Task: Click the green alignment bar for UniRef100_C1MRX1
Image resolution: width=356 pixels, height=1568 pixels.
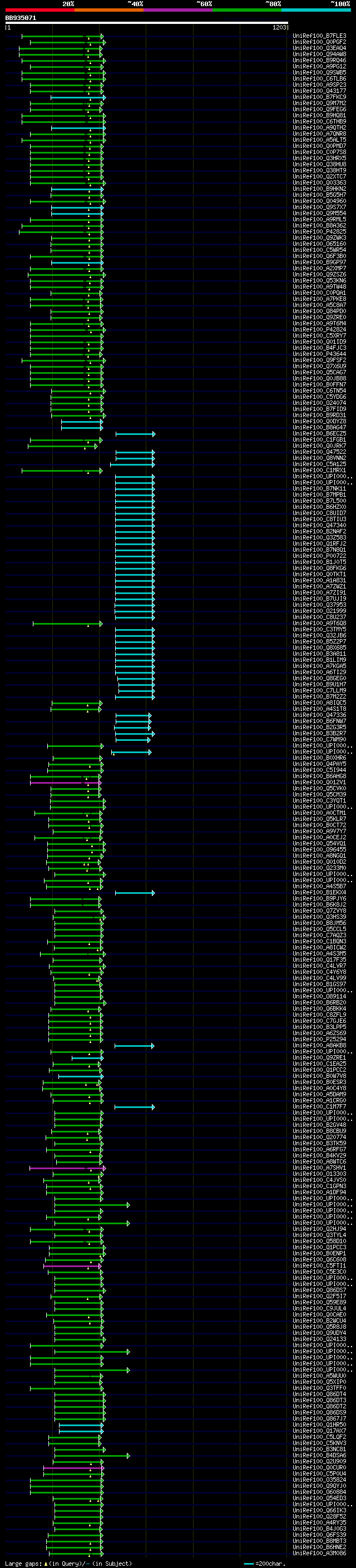Action: (x=62, y=471)
